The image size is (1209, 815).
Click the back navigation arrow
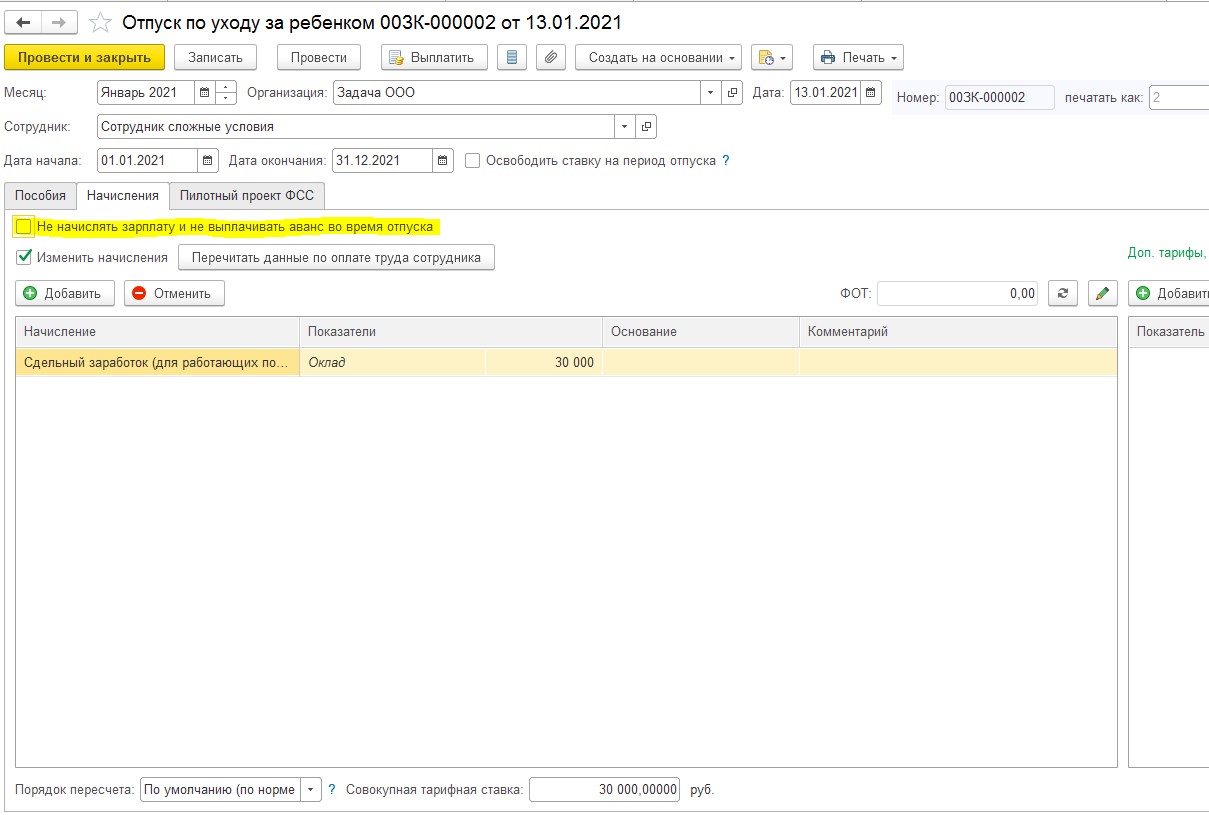(x=24, y=22)
